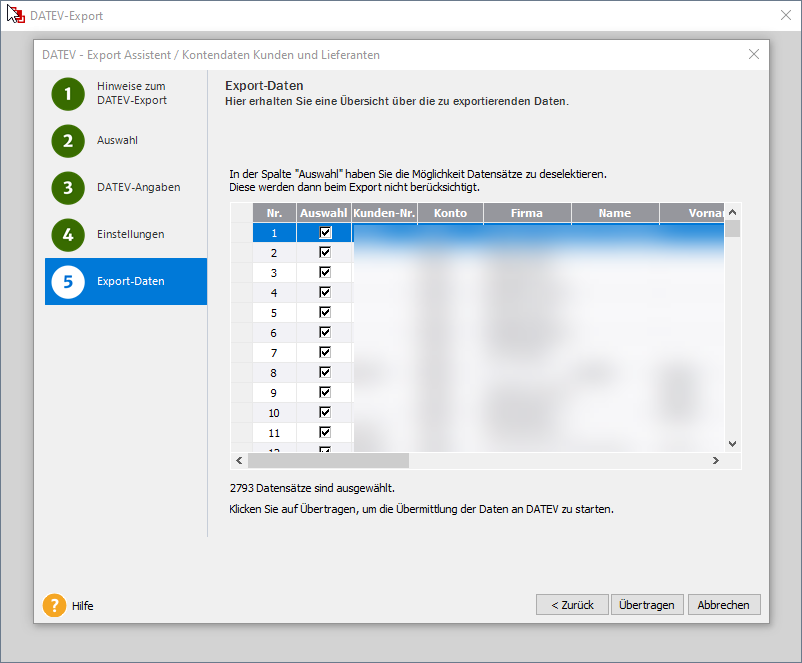The height and width of the screenshot is (663, 802).
Task: Click the Auswahl column header
Action: coord(324,213)
